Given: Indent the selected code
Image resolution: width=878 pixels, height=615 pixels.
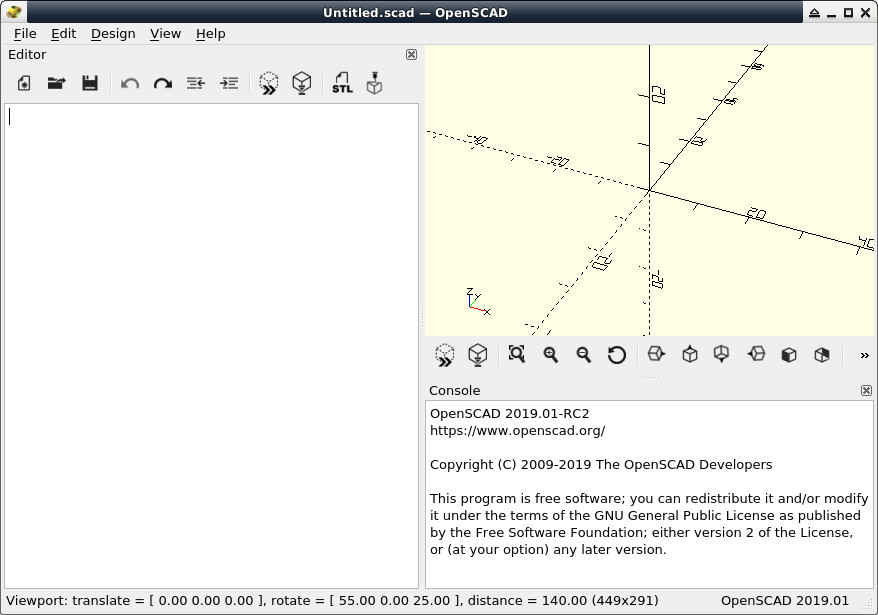Looking at the screenshot, I should click(229, 83).
